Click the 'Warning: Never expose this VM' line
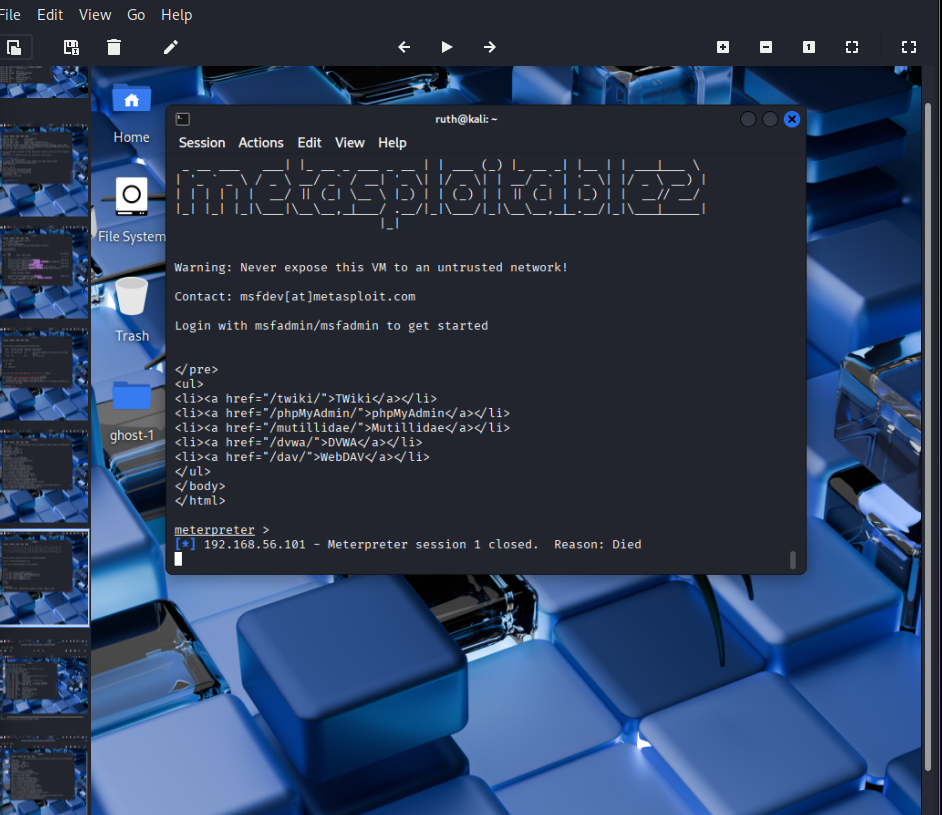 [x=371, y=267]
